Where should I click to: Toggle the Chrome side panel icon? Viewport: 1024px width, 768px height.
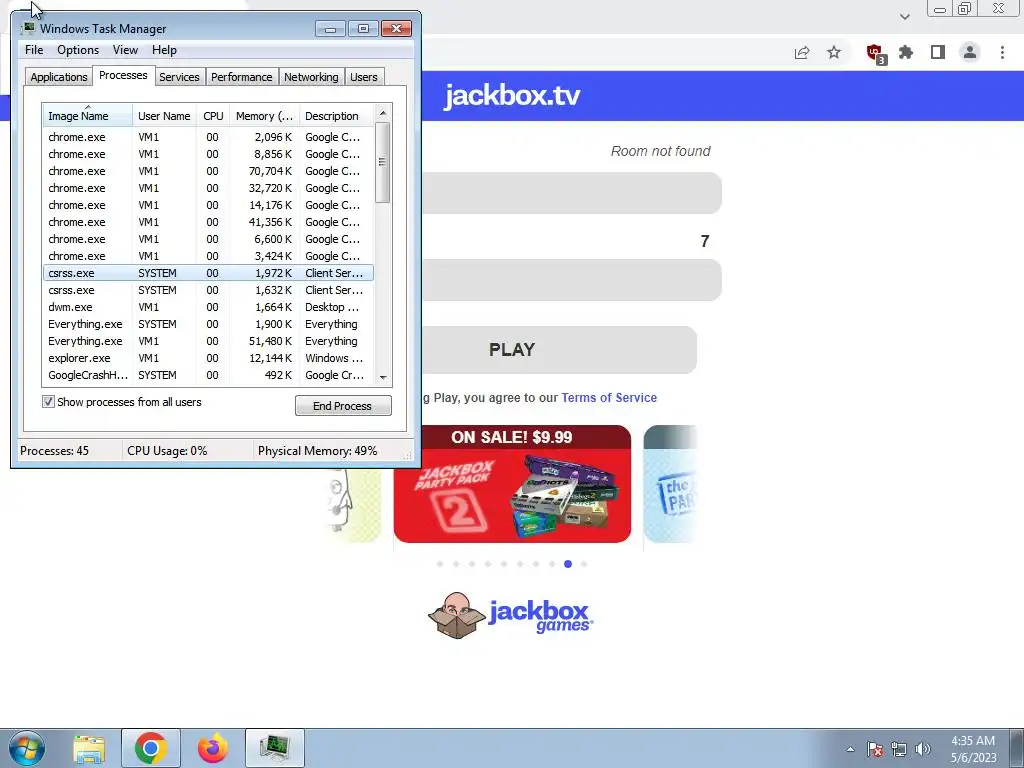click(x=938, y=52)
